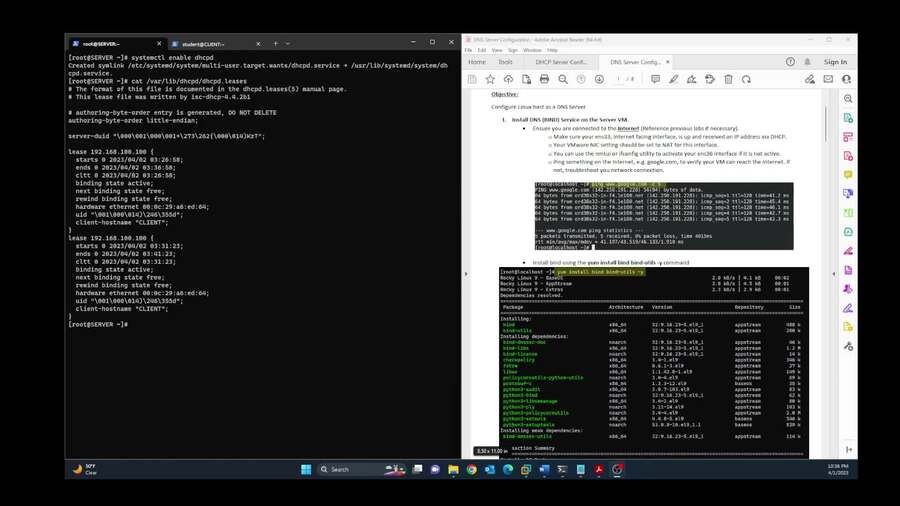Open the View menu in Acrobat
The width and height of the screenshot is (900, 506).
point(497,49)
